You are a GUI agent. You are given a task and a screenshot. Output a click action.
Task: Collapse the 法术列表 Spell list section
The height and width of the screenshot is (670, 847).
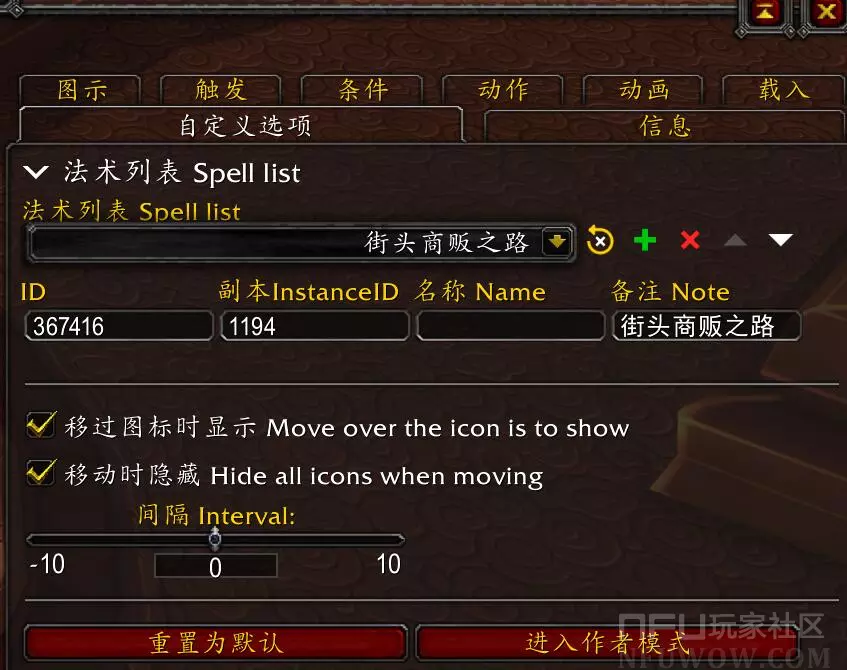pos(36,172)
